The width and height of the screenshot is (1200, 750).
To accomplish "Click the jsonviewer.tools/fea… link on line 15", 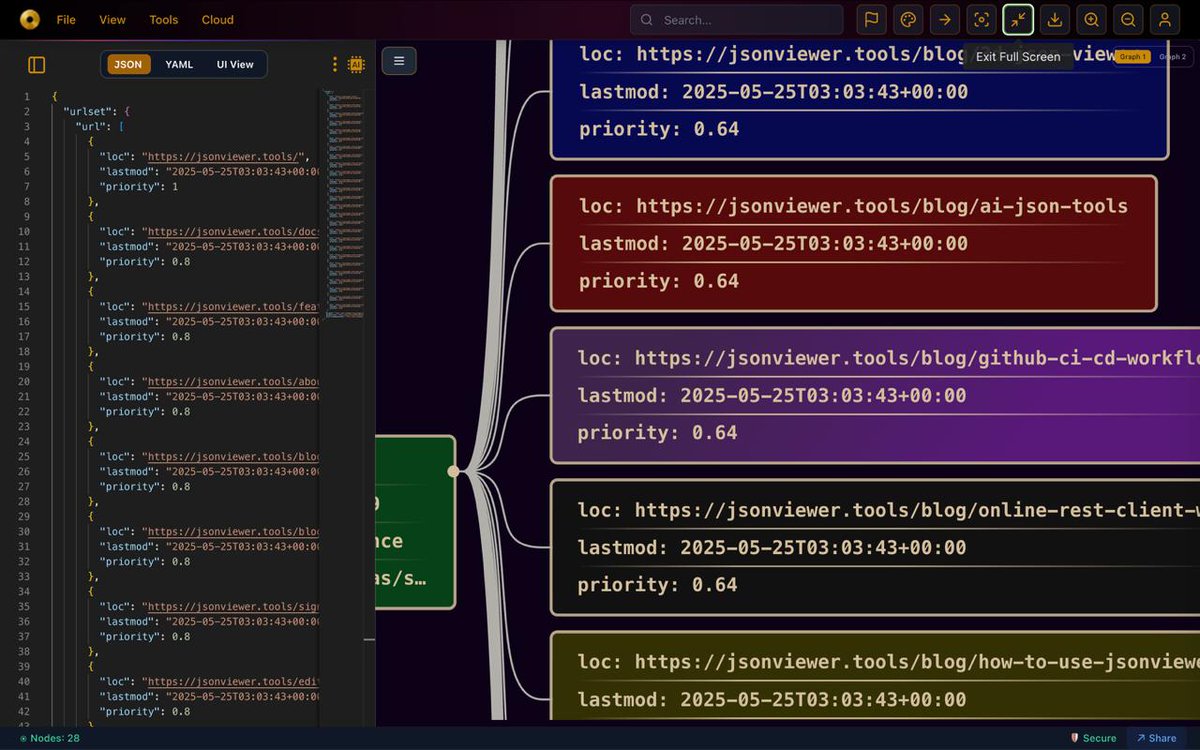I will (x=233, y=307).
